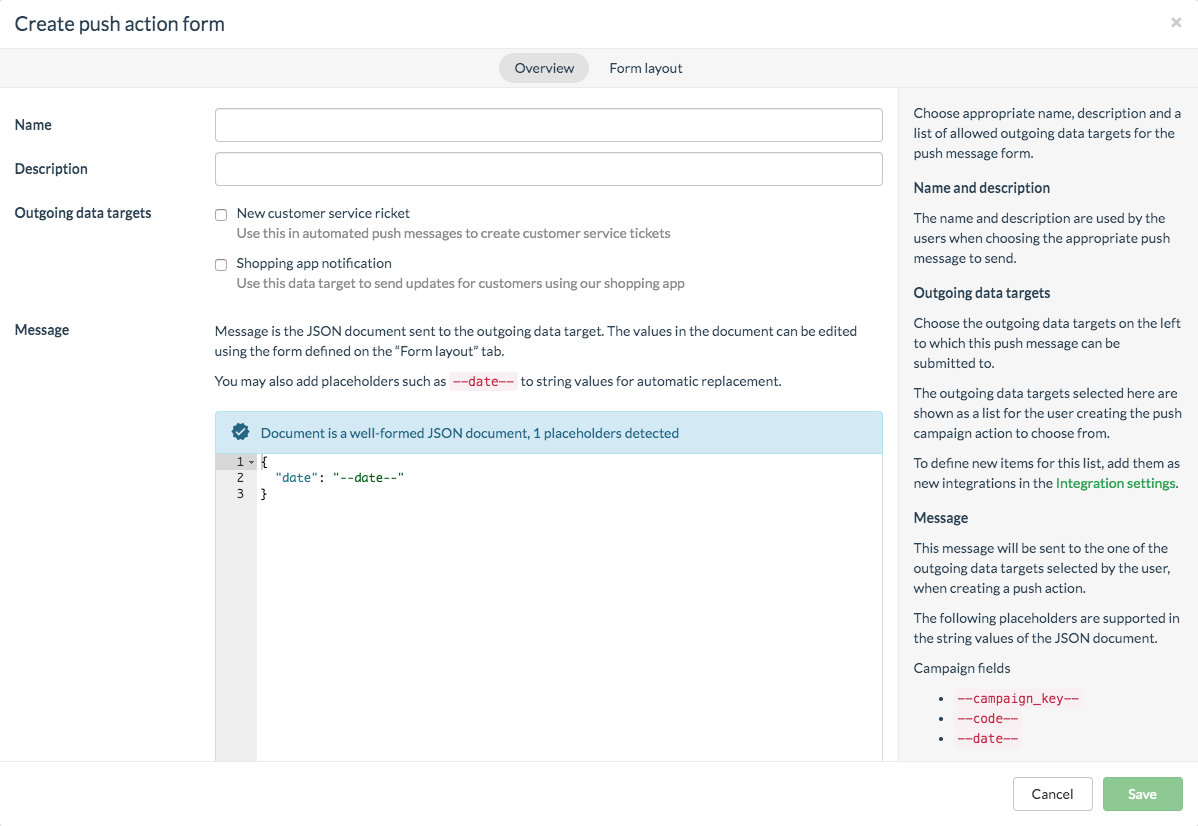Open the Integration settings link
This screenshot has height=826, width=1198.
point(1116,483)
